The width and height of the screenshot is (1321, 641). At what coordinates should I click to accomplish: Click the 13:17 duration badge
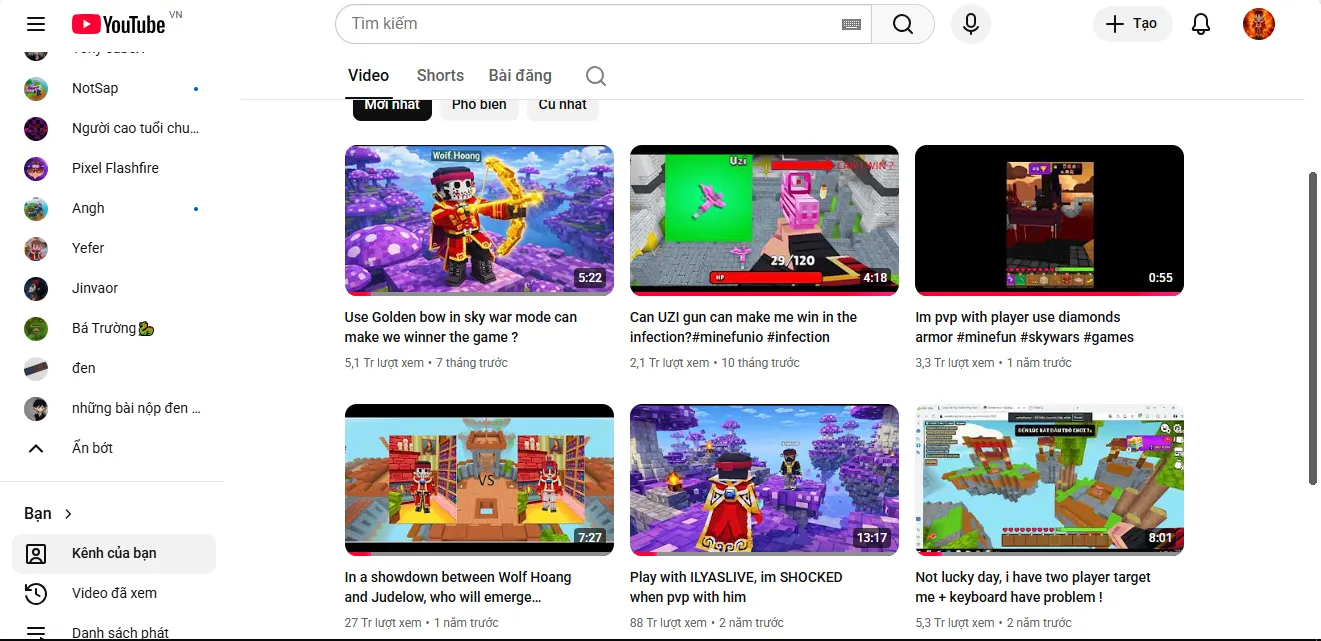(x=872, y=538)
